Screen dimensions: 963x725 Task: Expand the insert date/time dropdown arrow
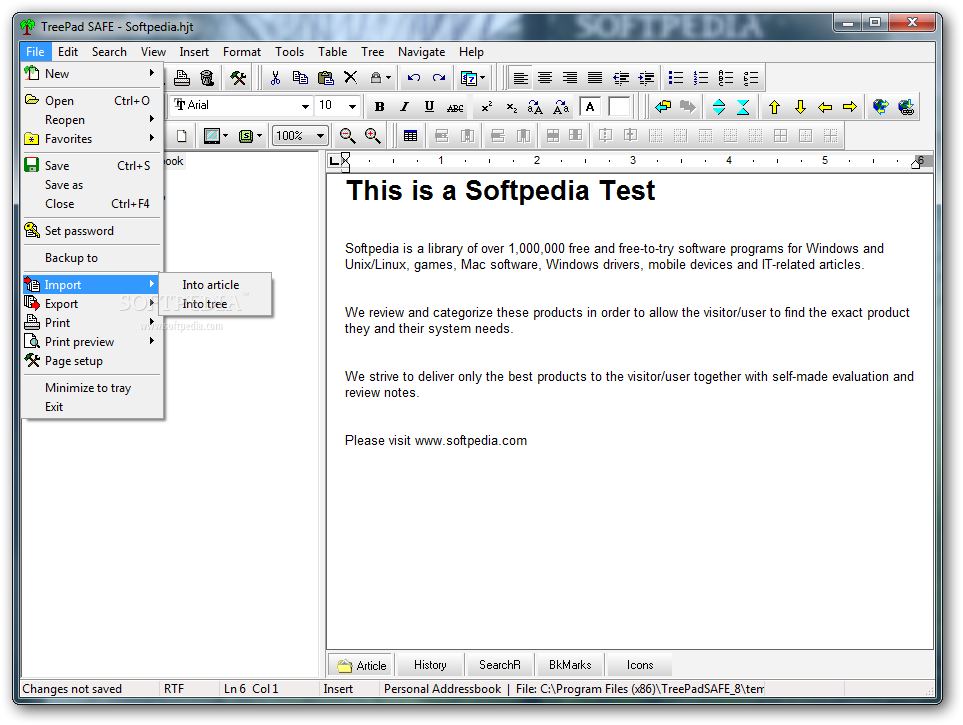tap(482, 78)
